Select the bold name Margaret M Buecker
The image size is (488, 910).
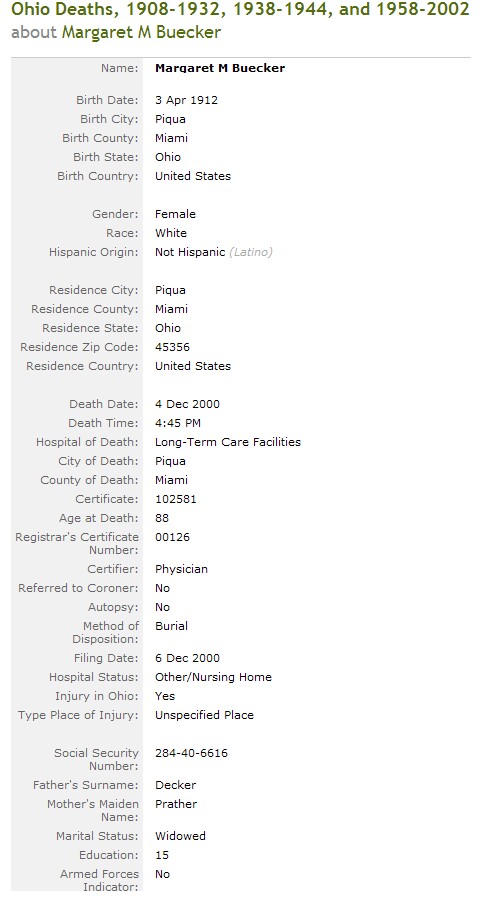click(x=220, y=68)
